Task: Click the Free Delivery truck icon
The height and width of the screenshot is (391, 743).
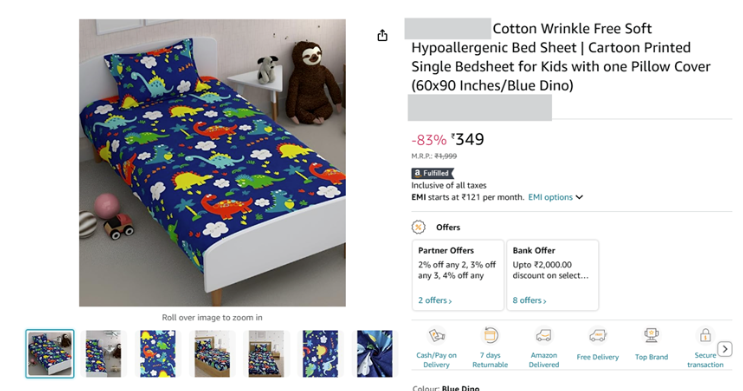Action: coord(598,336)
